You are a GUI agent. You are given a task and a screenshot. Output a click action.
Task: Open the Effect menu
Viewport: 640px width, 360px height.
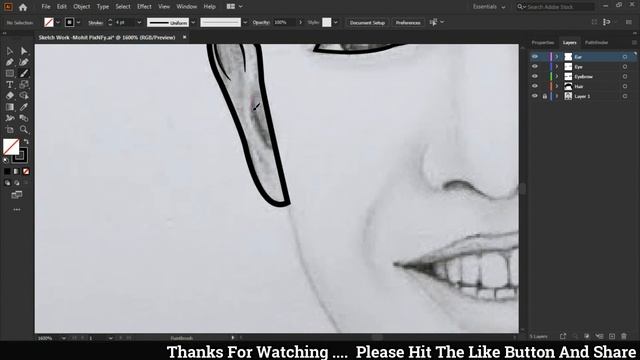pyautogui.click(x=144, y=7)
